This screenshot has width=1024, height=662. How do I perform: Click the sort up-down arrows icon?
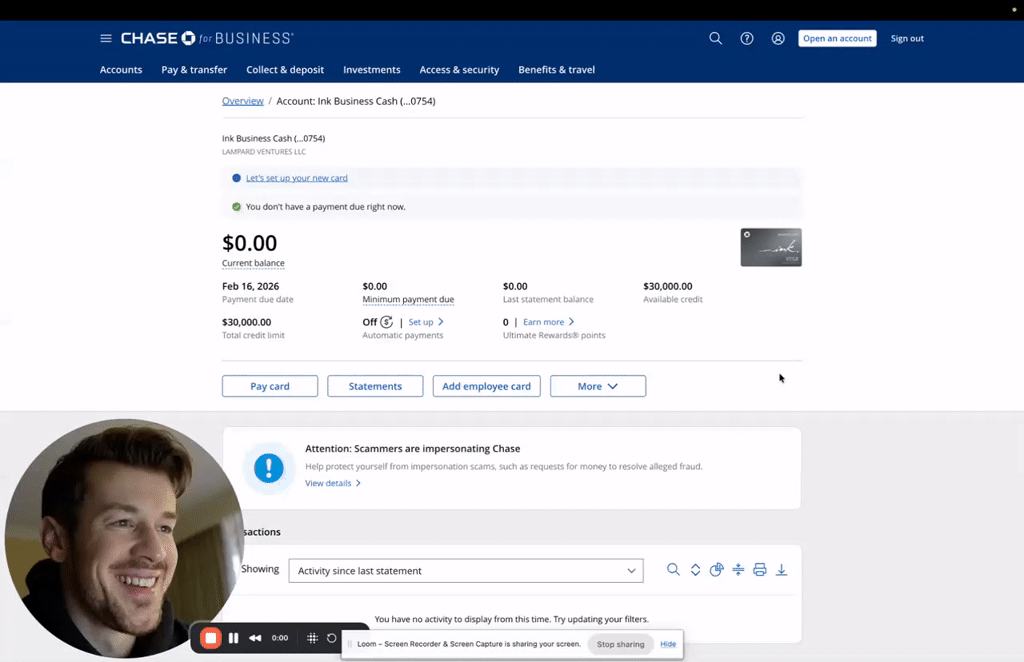click(695, 570)
